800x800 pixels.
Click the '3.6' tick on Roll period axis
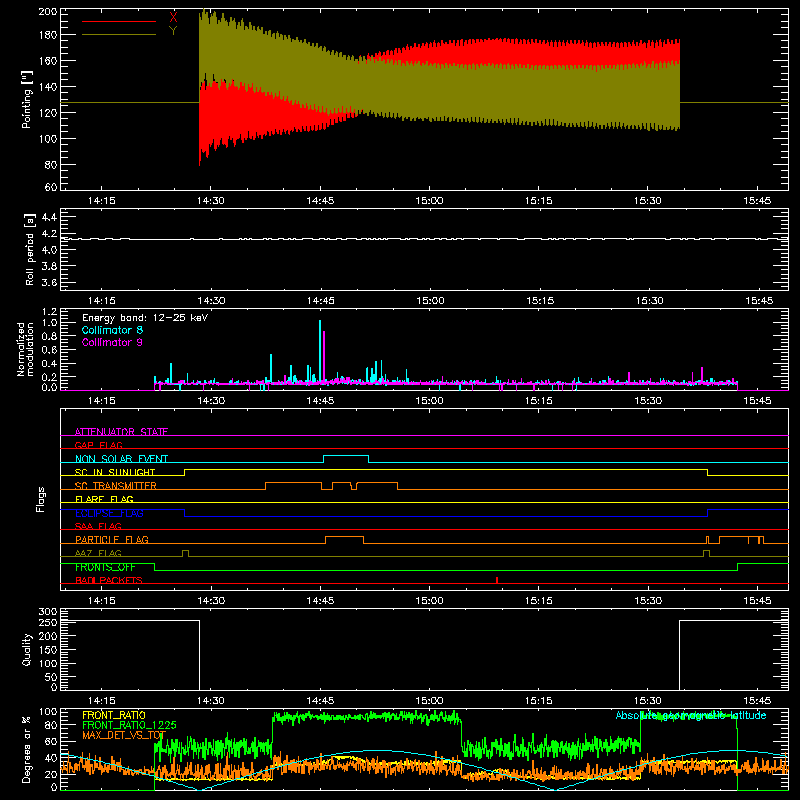tap(49, 282)
